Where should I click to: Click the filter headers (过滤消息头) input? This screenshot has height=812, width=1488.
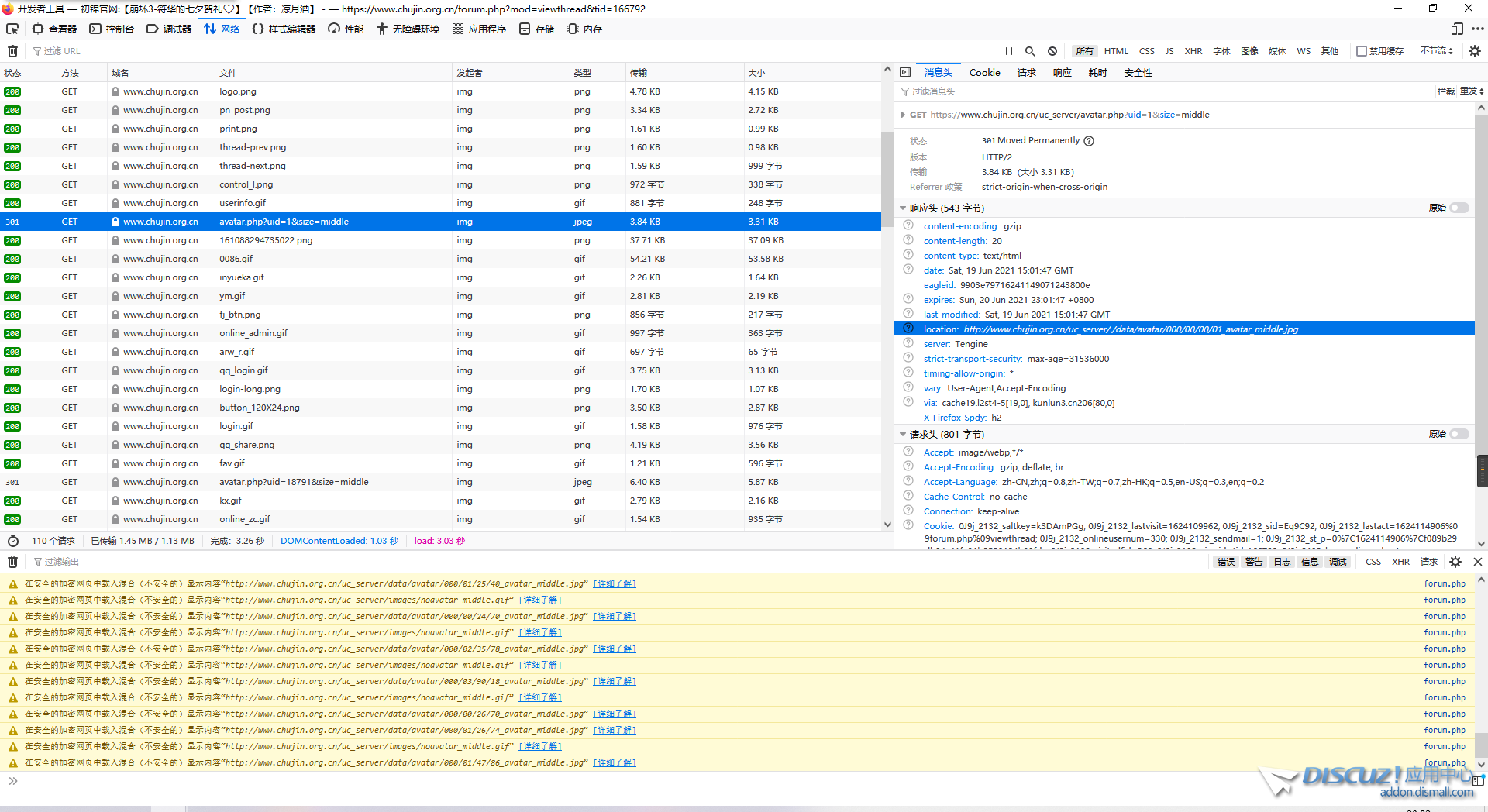coord(1162,91)
